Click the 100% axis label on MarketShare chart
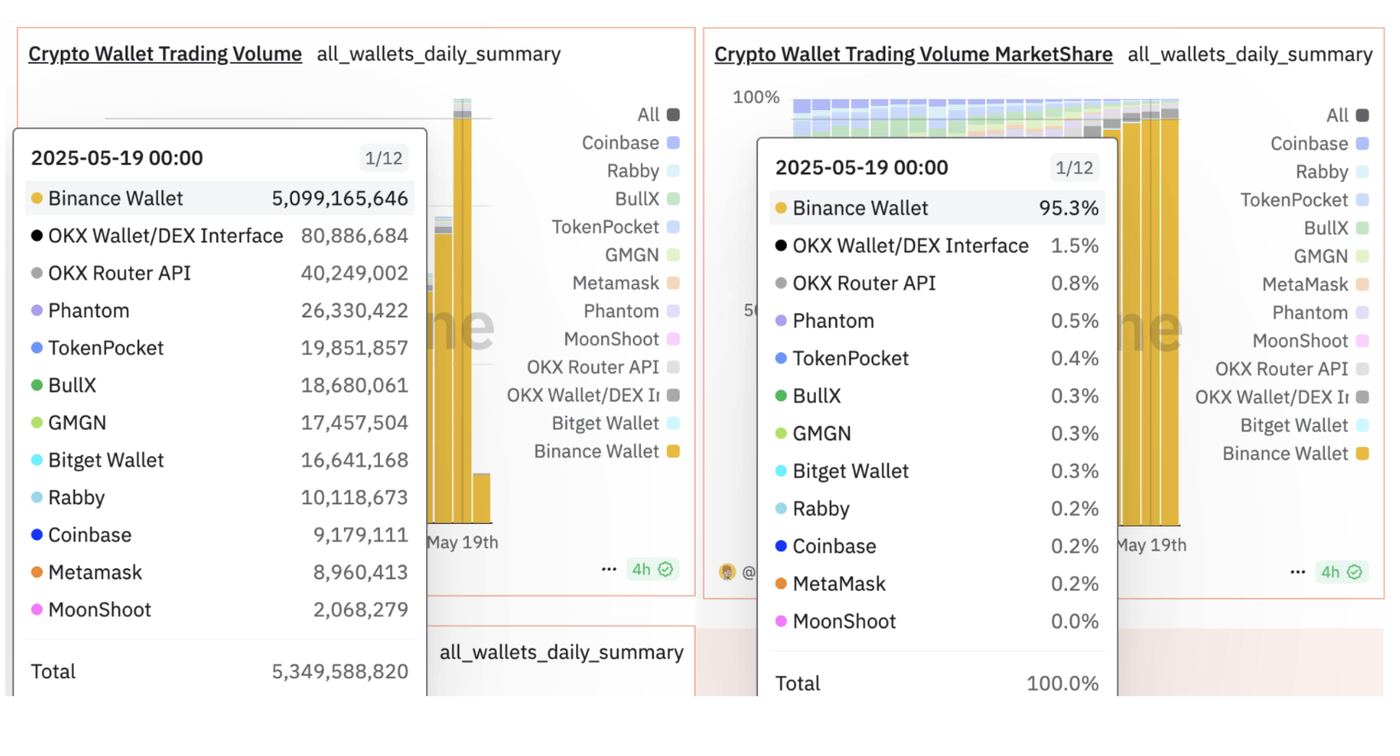1400x756 pixels. coord(756,97)
